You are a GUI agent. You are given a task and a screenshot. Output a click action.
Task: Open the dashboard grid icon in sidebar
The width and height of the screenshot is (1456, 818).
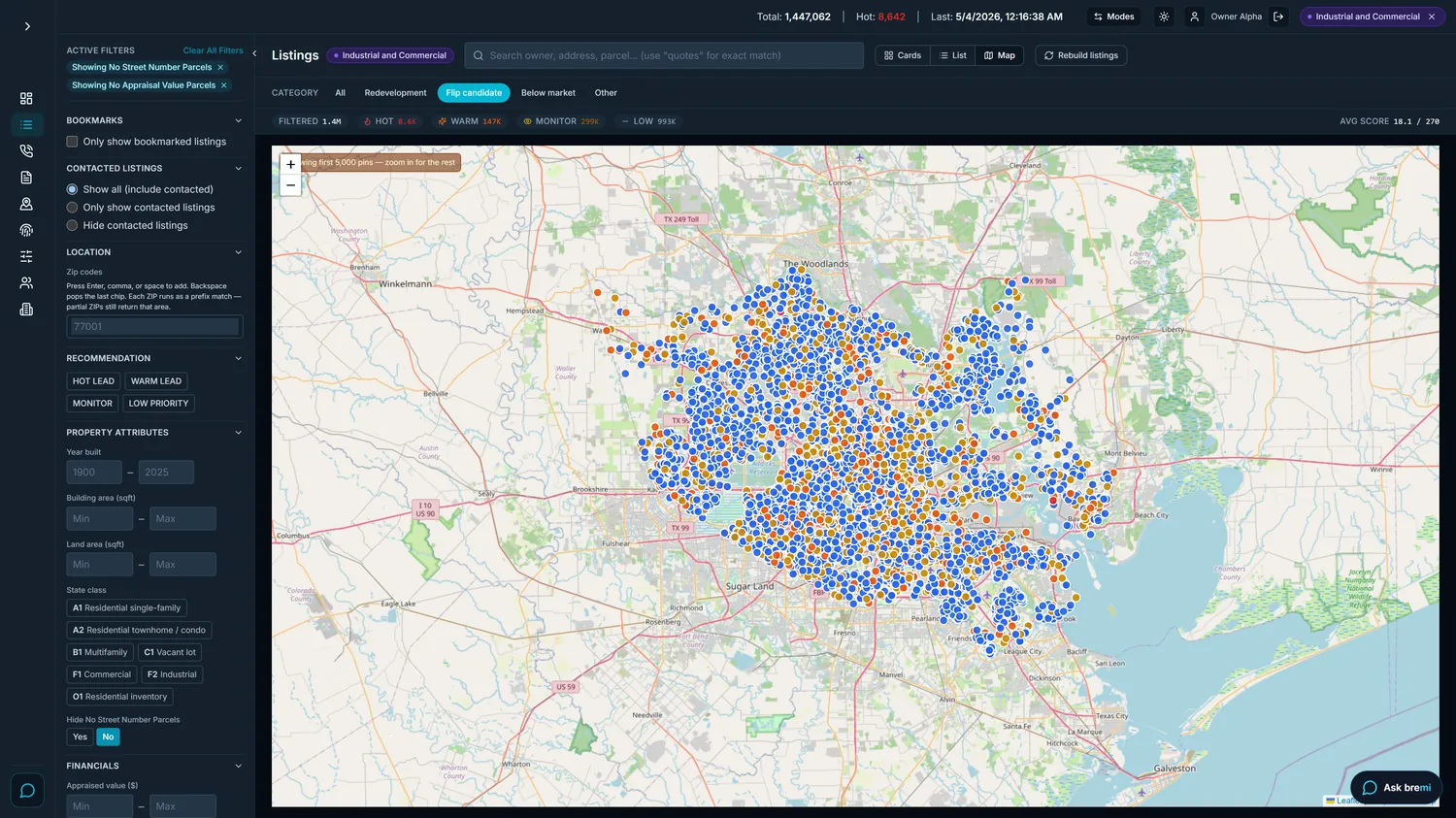click(26, 98)
